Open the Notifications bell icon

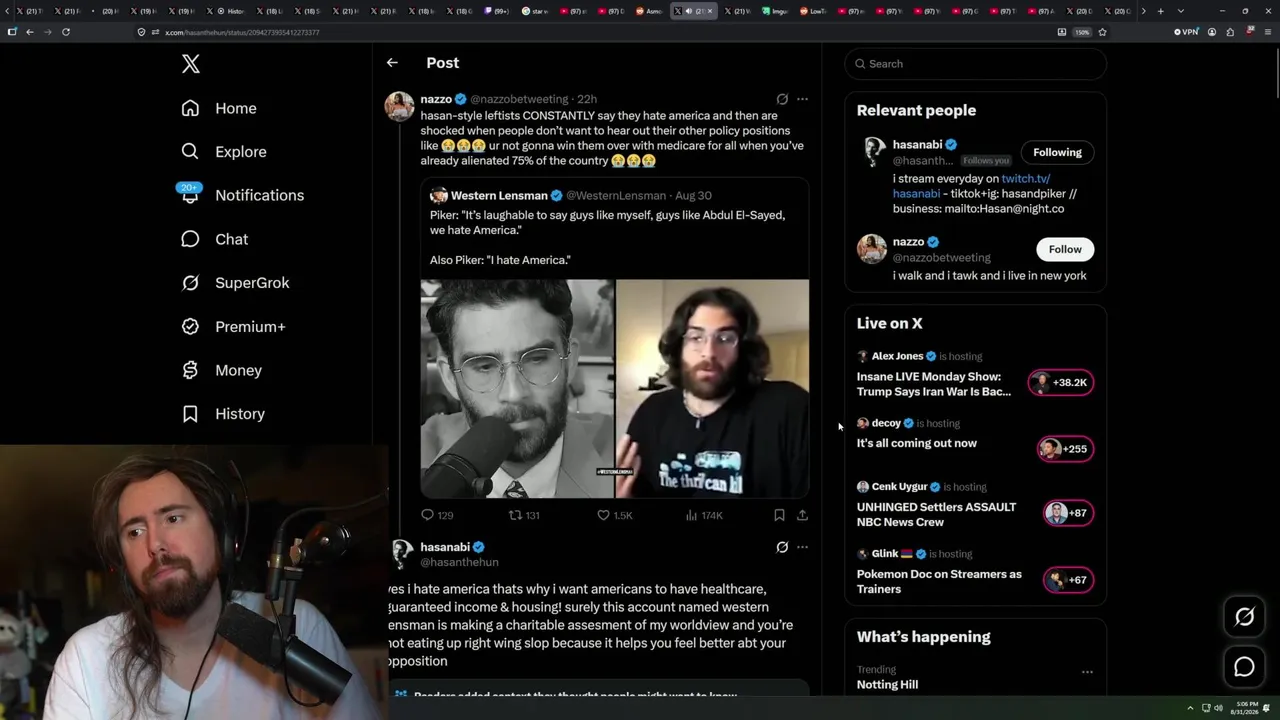click(x=190, y=195)
